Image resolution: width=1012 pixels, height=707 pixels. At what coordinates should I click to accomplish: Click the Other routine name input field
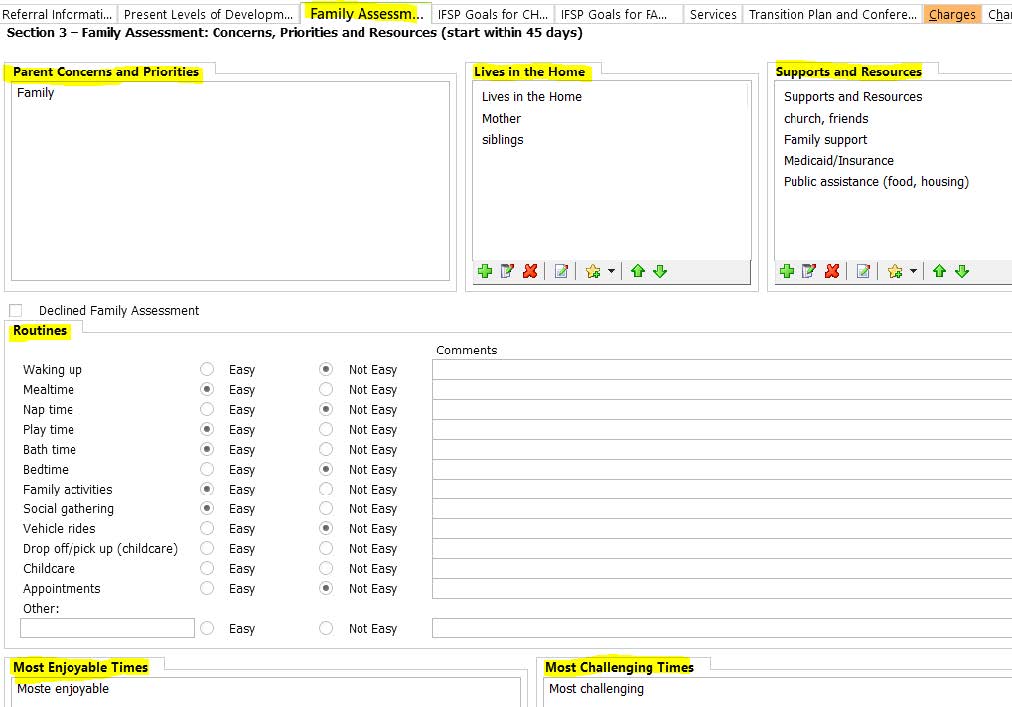(107, 628)
